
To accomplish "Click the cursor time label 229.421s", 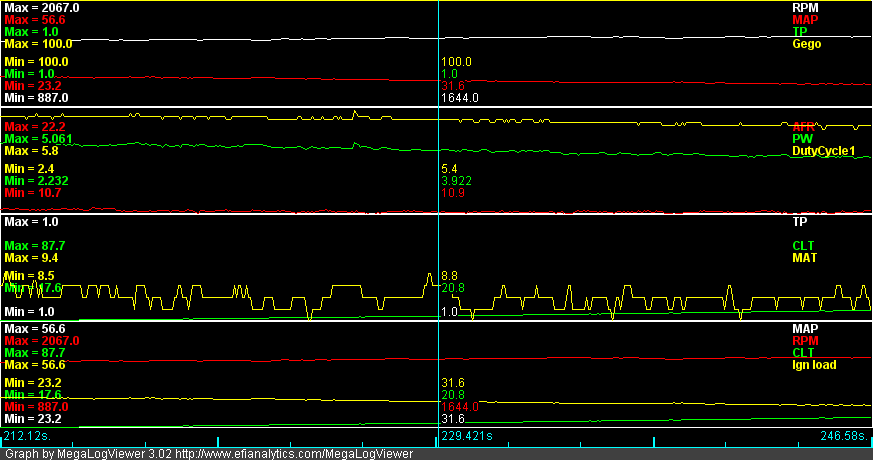I will point(467,435).
